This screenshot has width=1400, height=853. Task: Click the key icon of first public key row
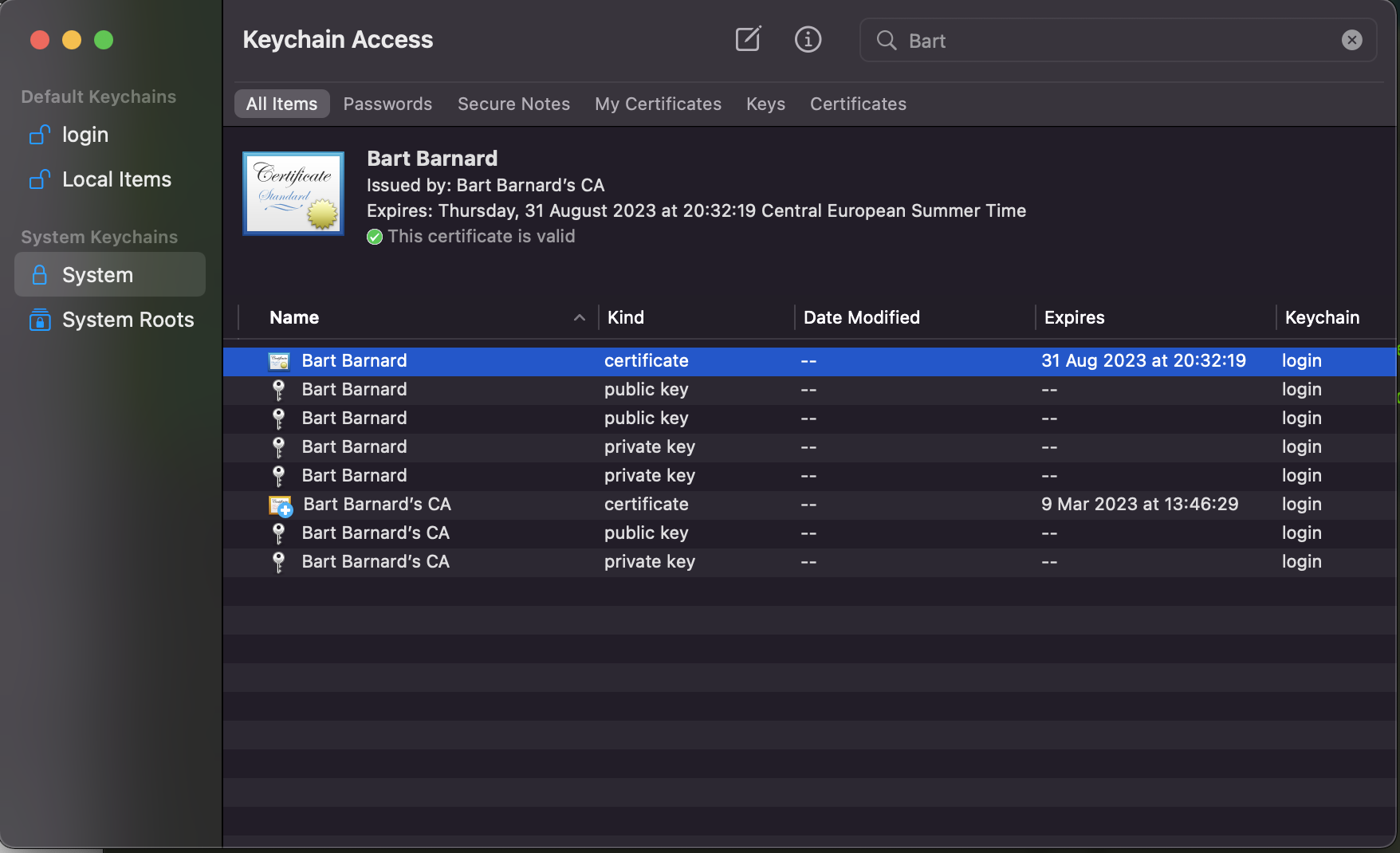[x=278, y=390]
